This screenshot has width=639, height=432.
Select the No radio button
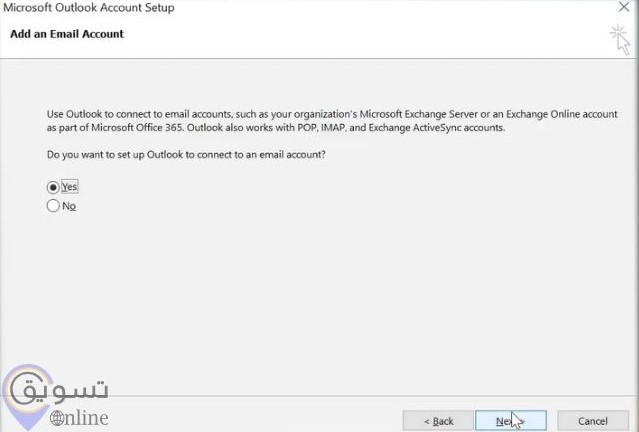pos(53,205)
